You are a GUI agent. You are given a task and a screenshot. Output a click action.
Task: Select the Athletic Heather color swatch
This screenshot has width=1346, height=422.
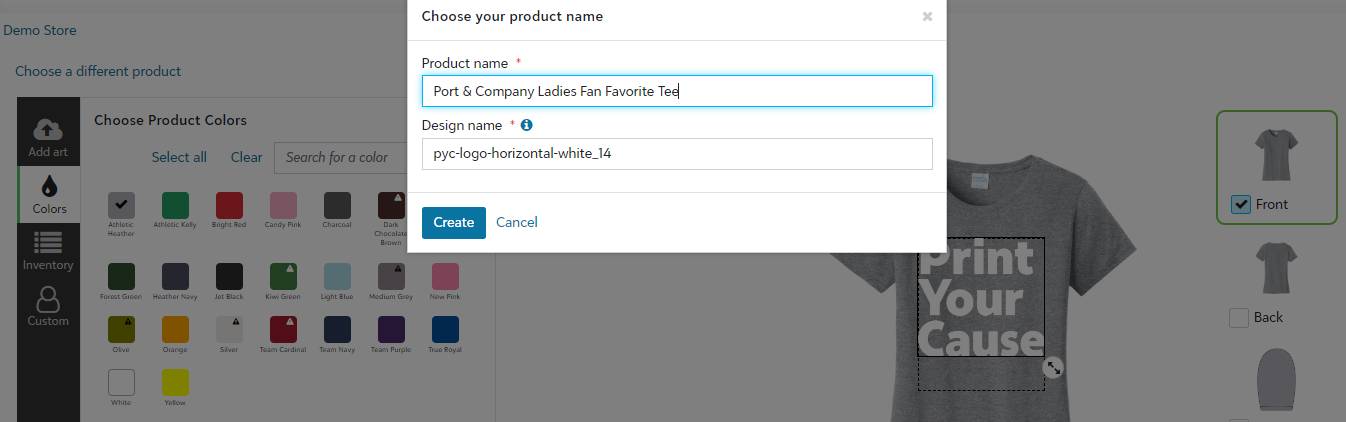(121, 205)
